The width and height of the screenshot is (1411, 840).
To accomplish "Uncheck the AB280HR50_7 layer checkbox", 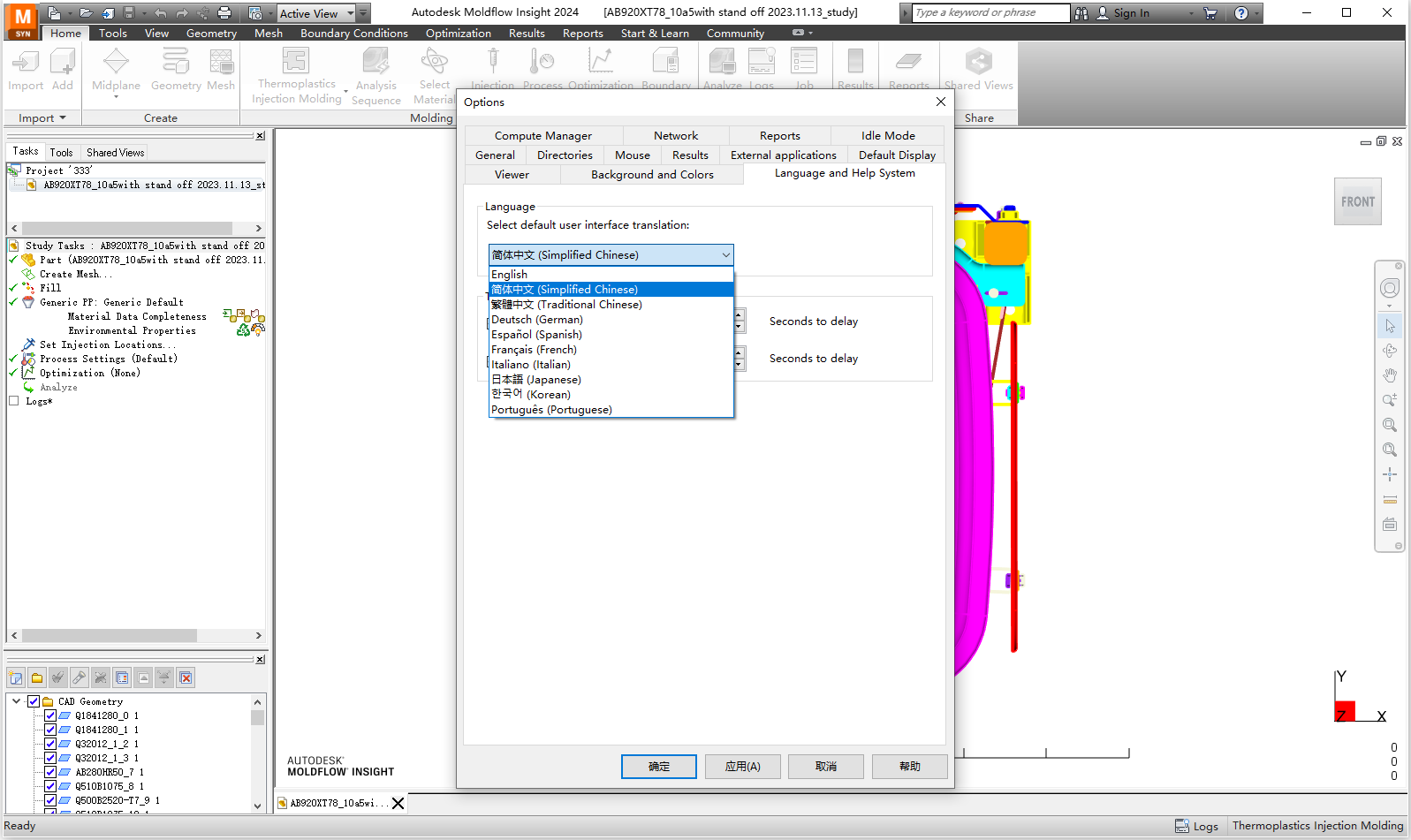I will (x=50, y=772).
